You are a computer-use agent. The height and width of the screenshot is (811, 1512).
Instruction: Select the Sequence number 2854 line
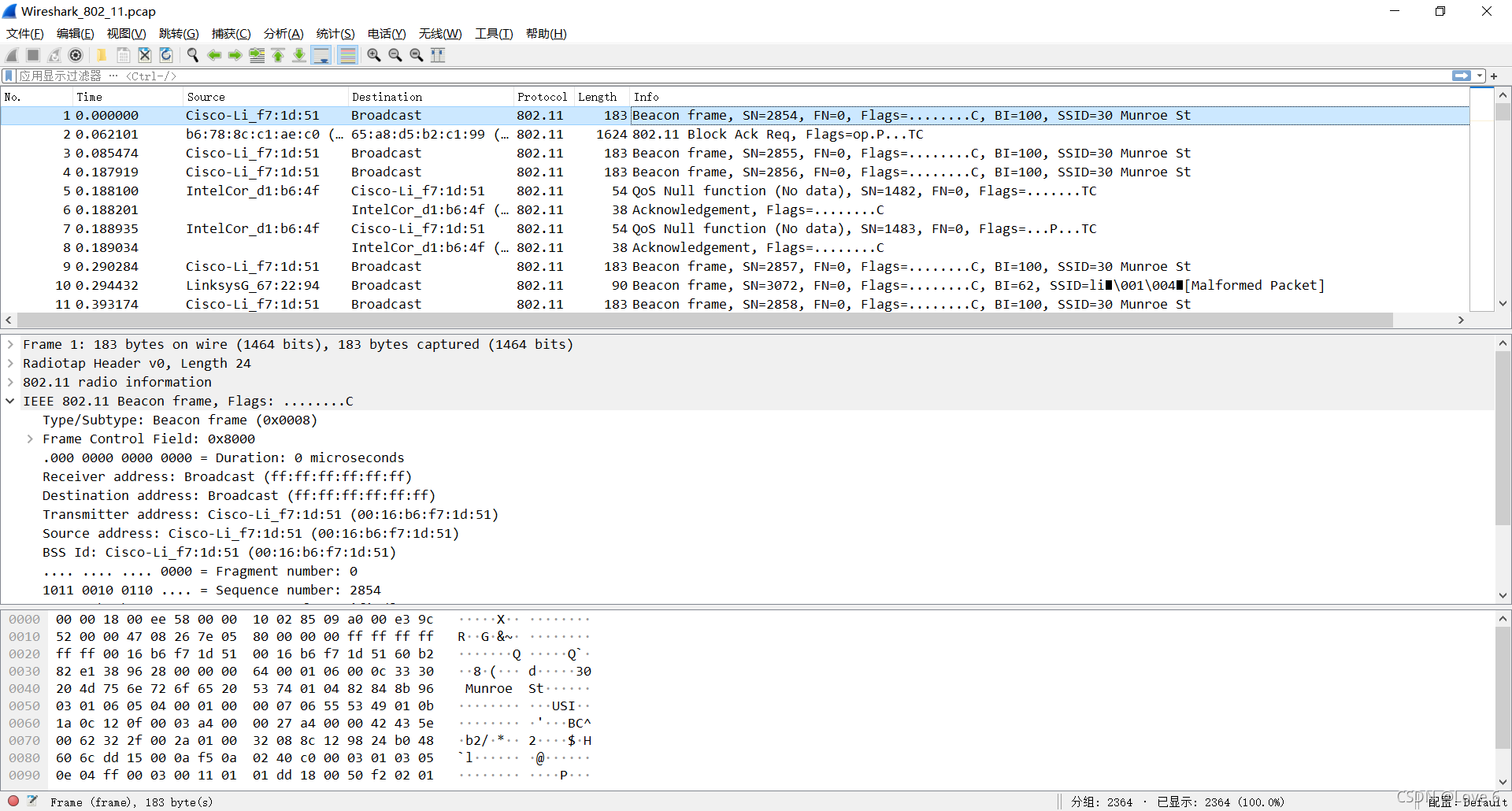pyautogui.click(x=211, y=590)
